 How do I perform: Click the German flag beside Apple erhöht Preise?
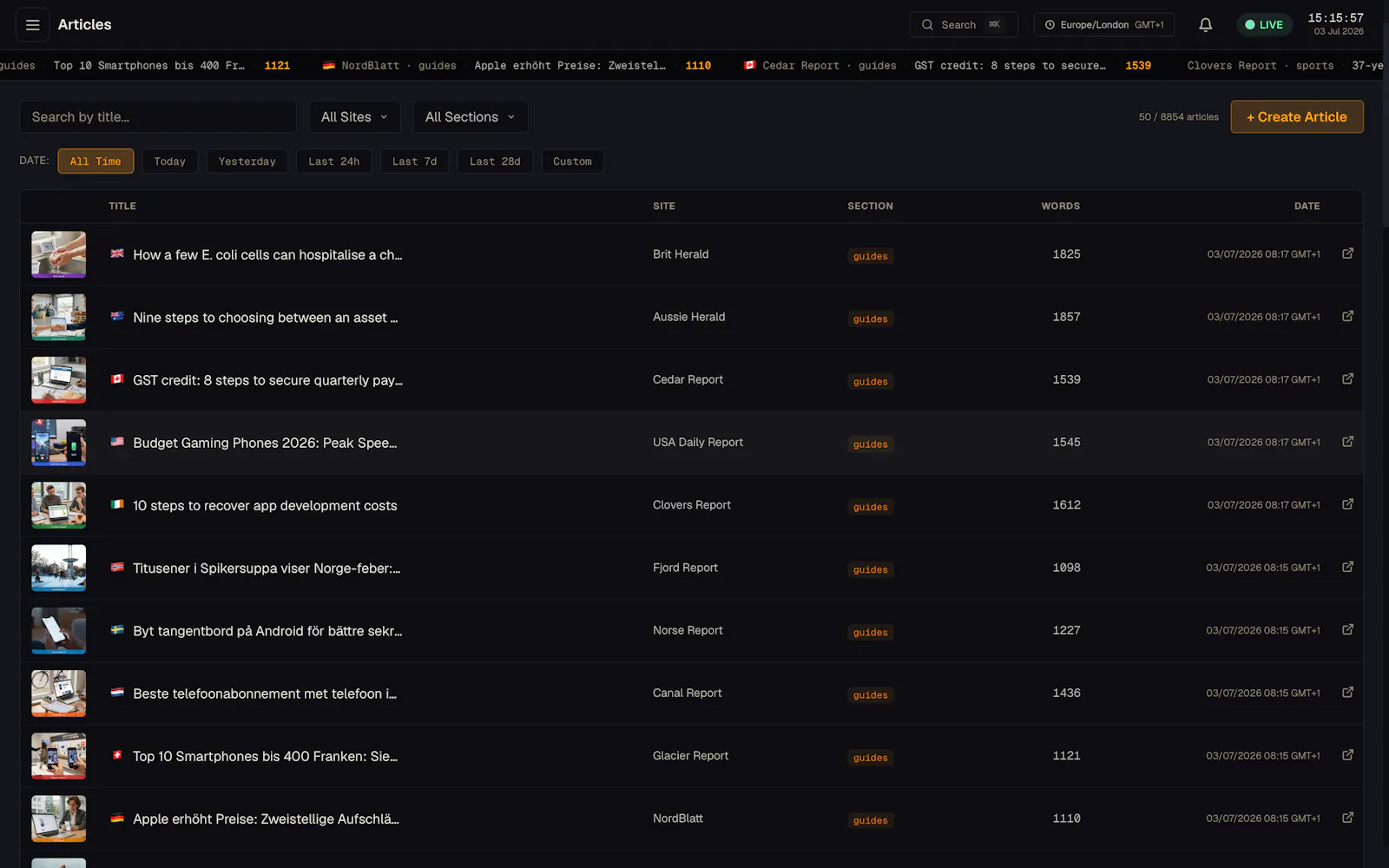(117, 818)
